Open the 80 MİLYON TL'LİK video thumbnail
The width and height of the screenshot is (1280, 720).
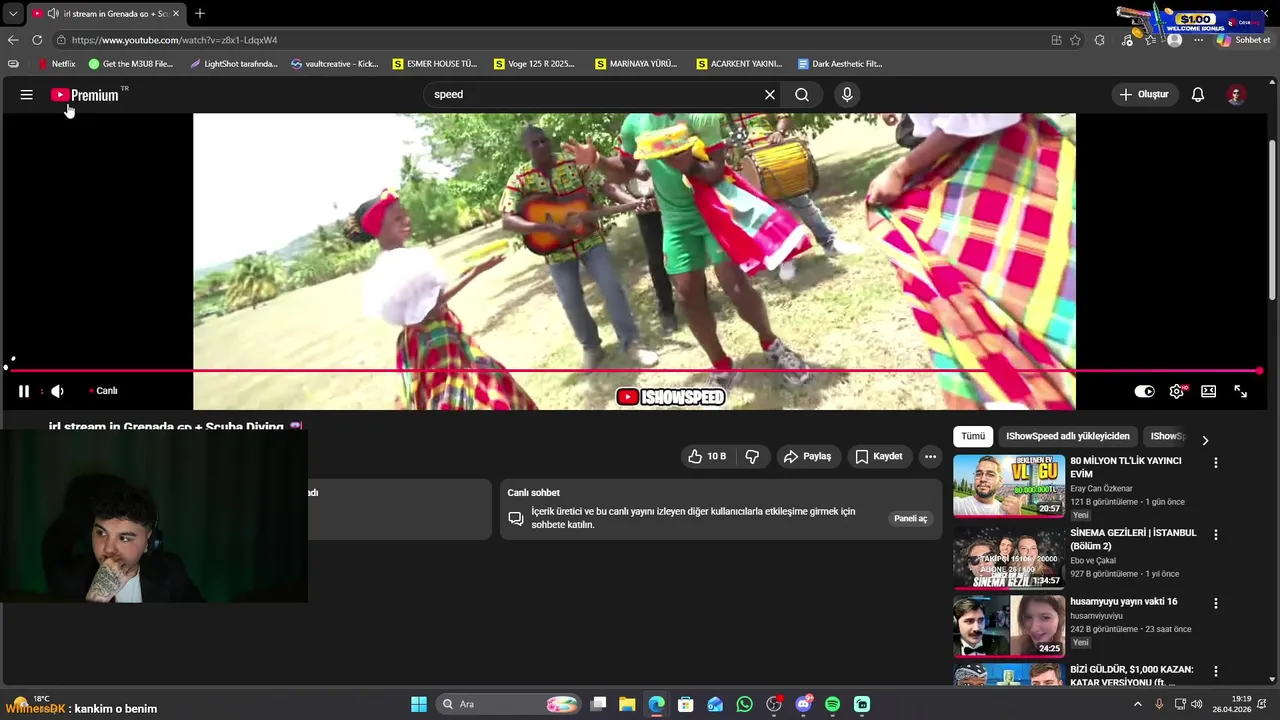click(1008, 486)
